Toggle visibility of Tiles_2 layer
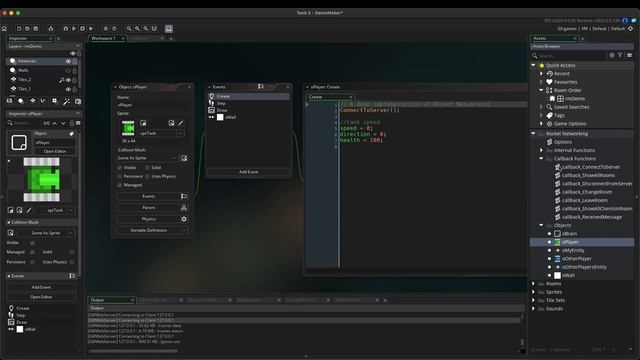This screenshot has width=640, height=360. coord(68,80)
